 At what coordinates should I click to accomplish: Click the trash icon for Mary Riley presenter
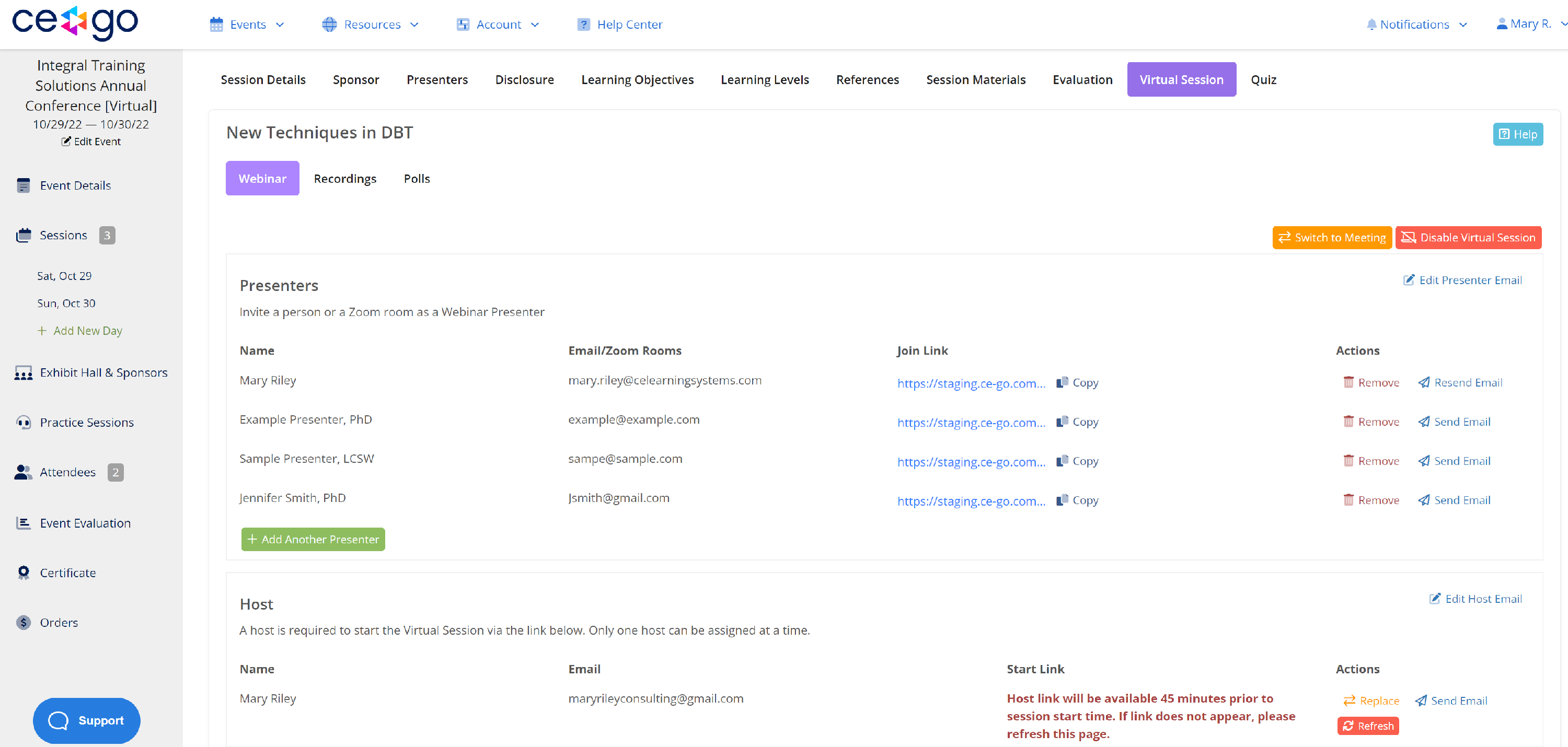tap(1348, 382)
